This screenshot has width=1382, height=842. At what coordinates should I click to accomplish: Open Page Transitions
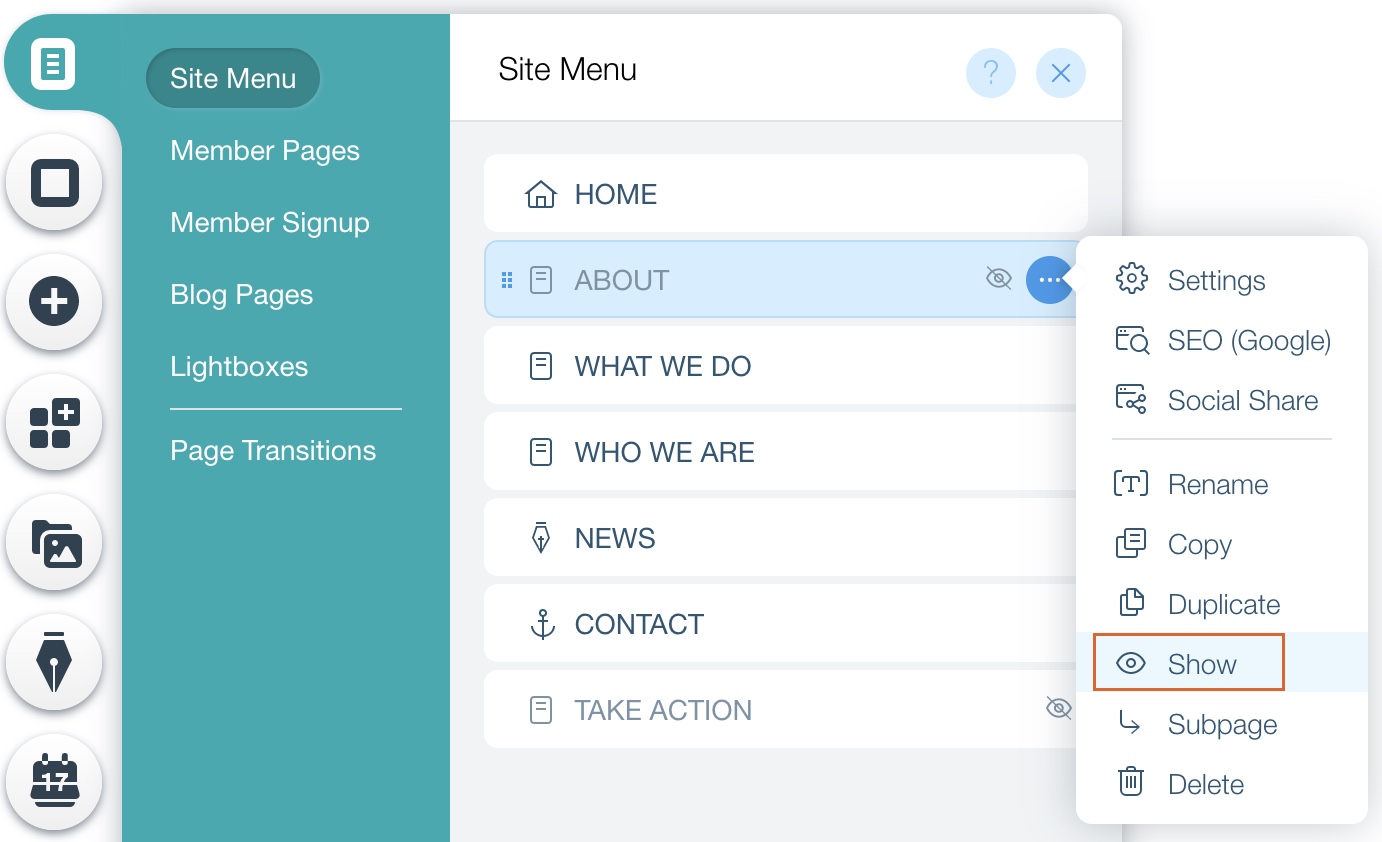point(274,450)
